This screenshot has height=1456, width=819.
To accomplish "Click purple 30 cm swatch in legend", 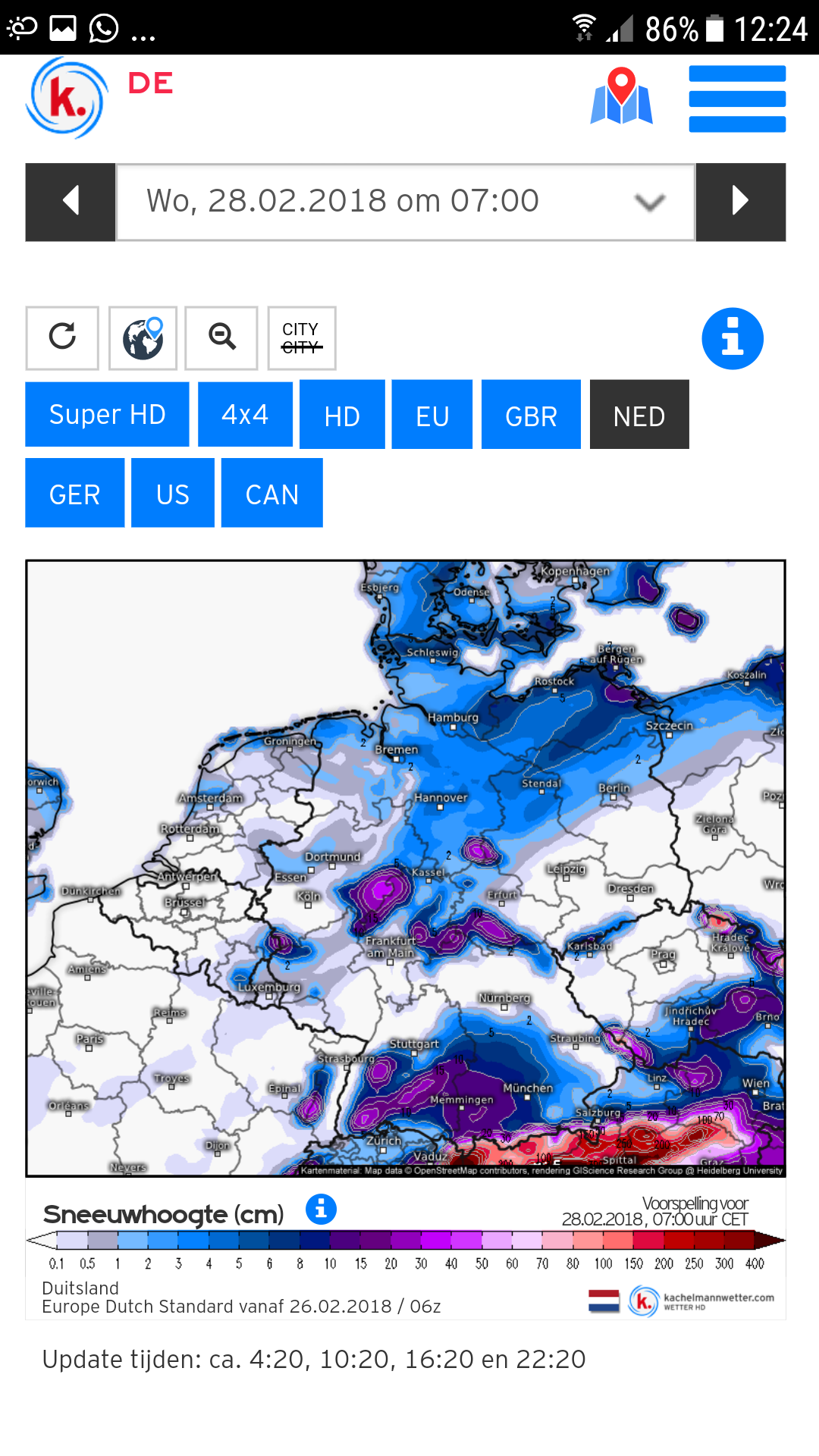I will pyautogui.click(x=436, y=1241).
